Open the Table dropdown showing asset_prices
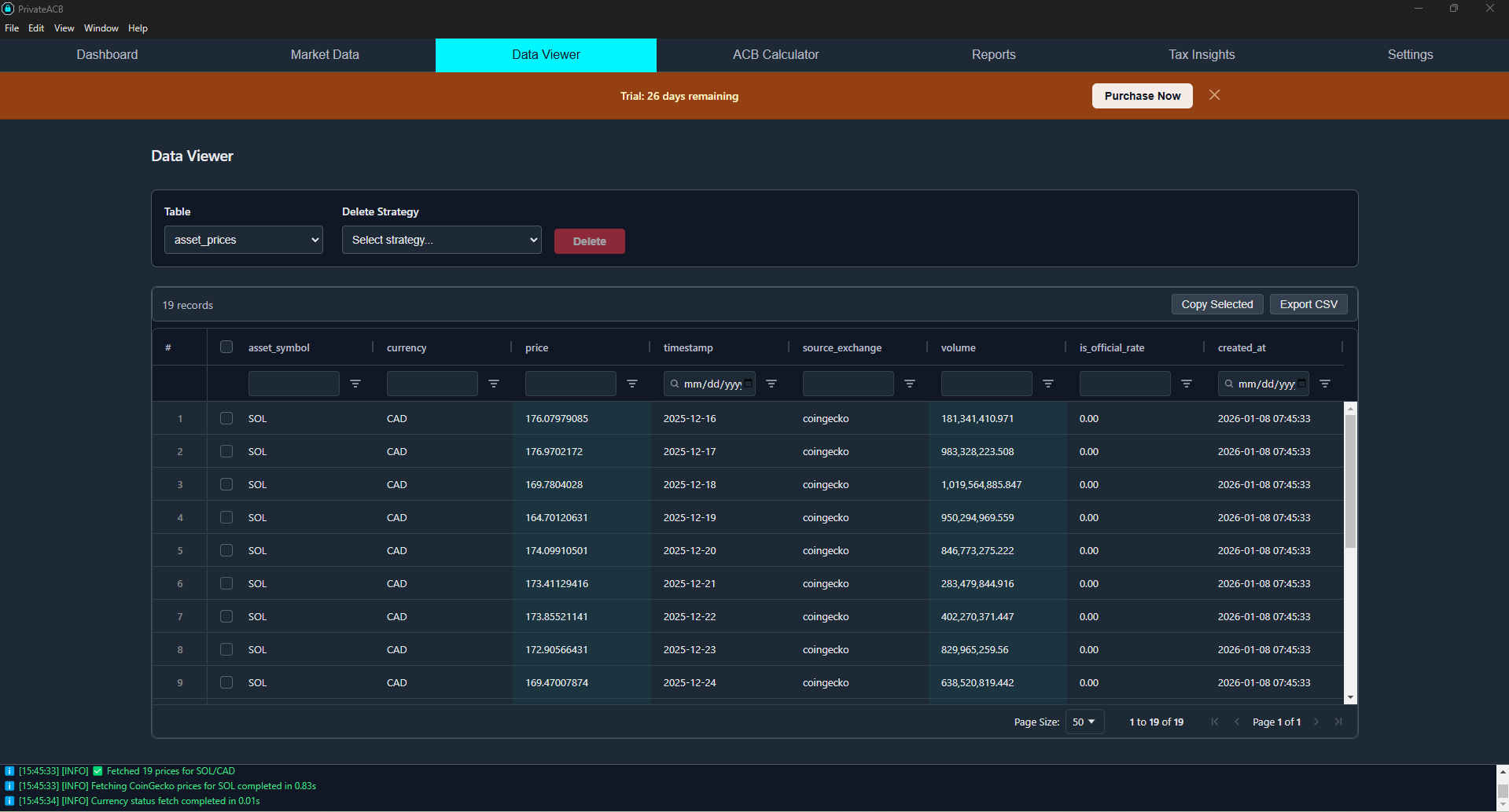 click(x=244, y=240)
